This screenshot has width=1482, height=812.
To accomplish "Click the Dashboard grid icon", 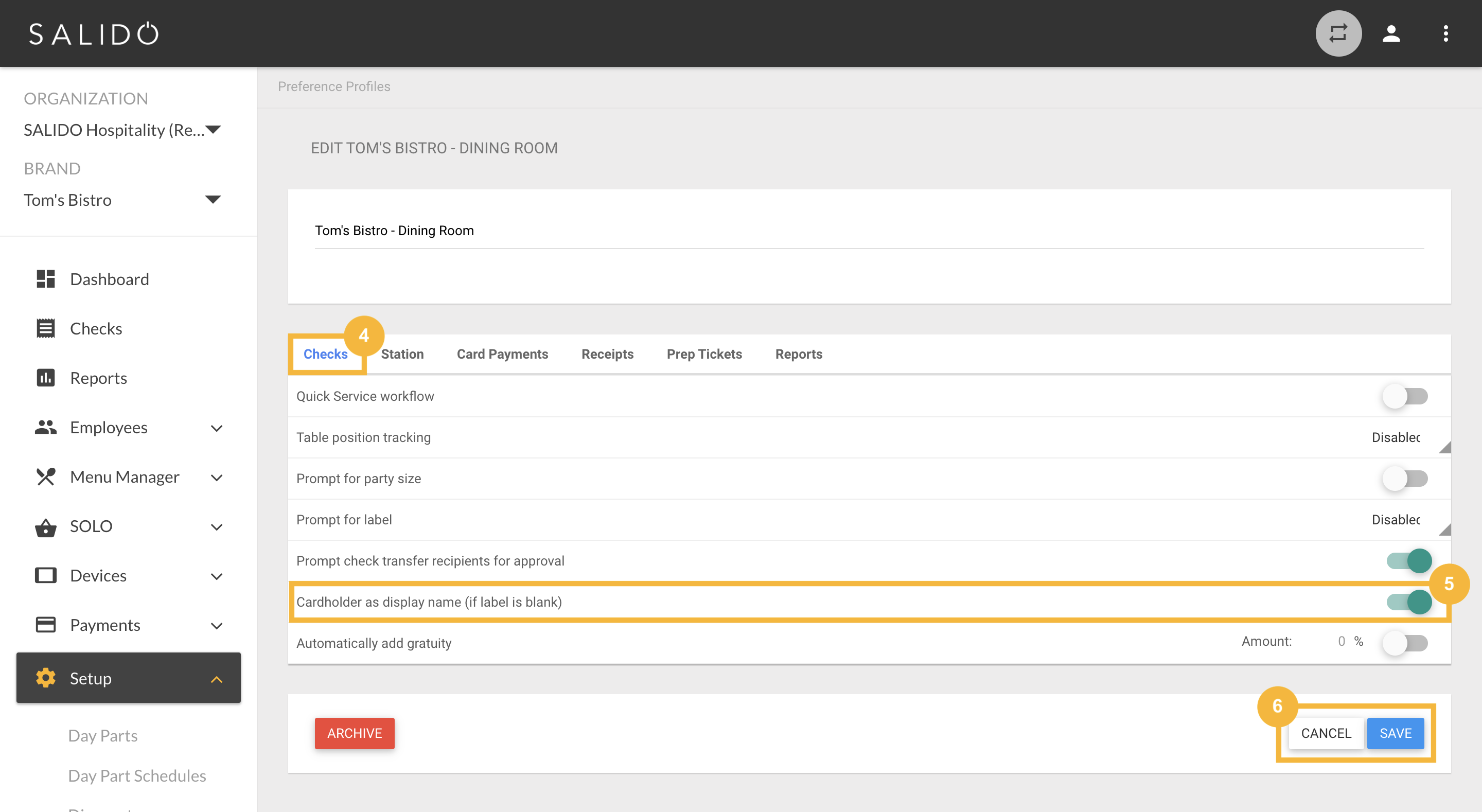I will pos(45,279).
